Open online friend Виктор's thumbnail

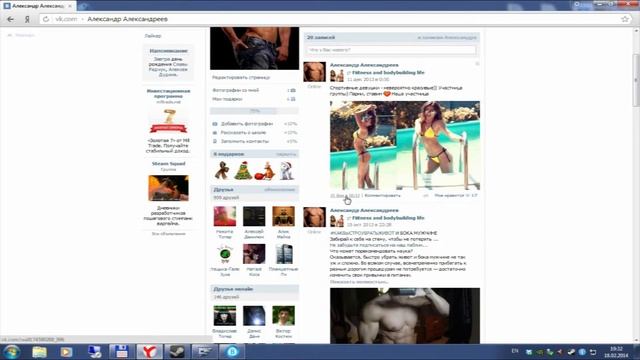[283, 316]
